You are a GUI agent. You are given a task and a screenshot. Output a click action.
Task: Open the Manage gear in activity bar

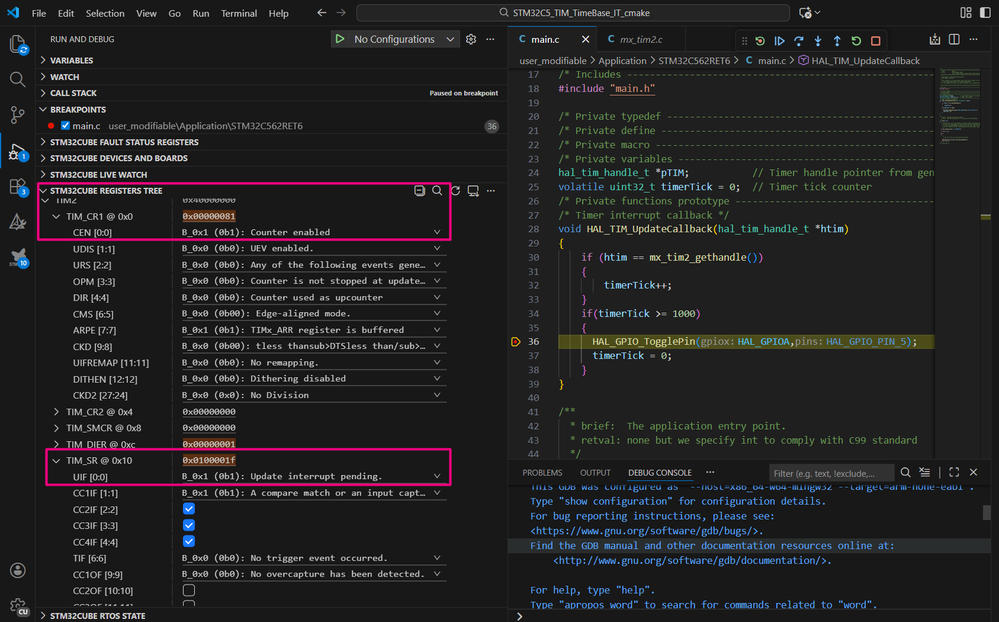[17, 605]
